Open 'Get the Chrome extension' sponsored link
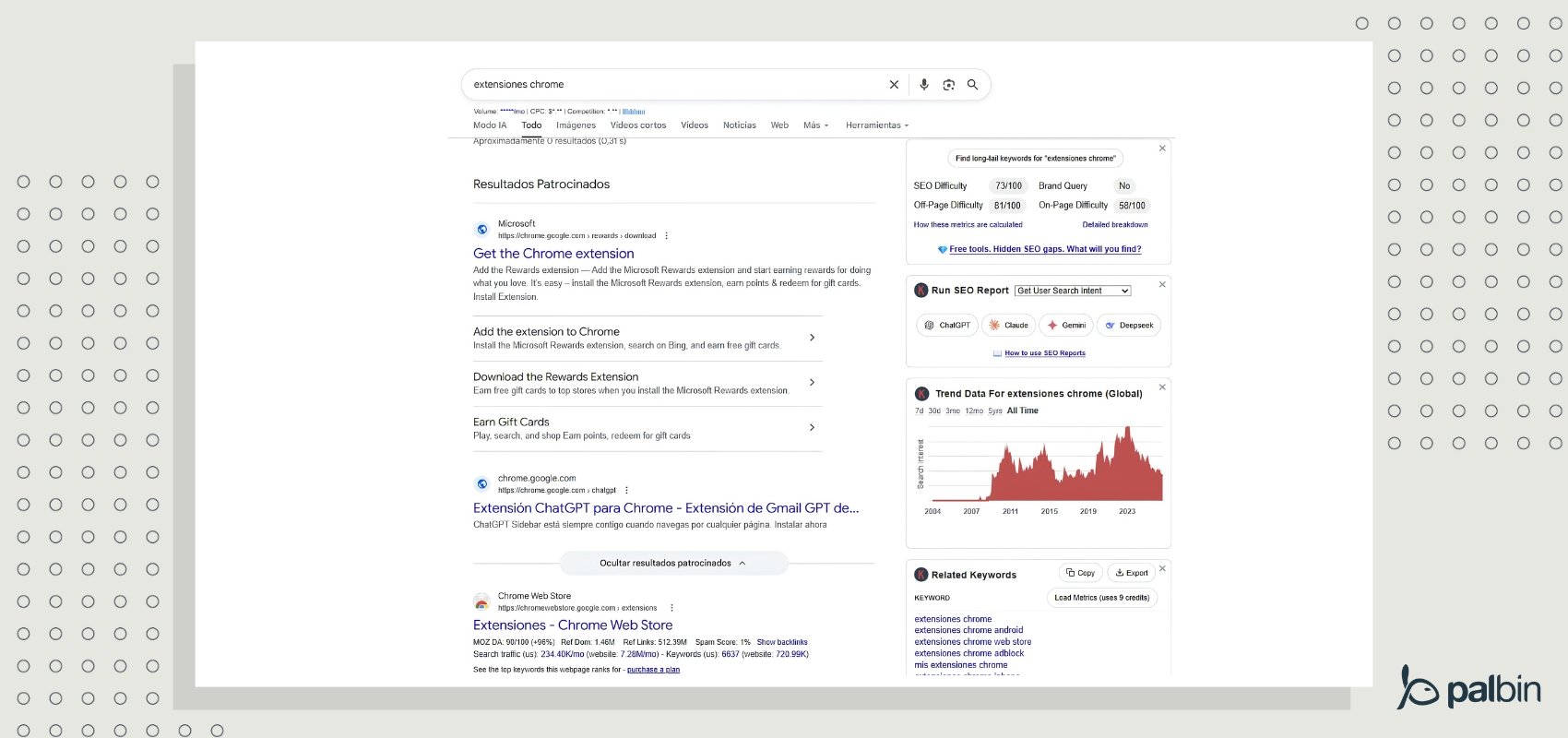 553,254
